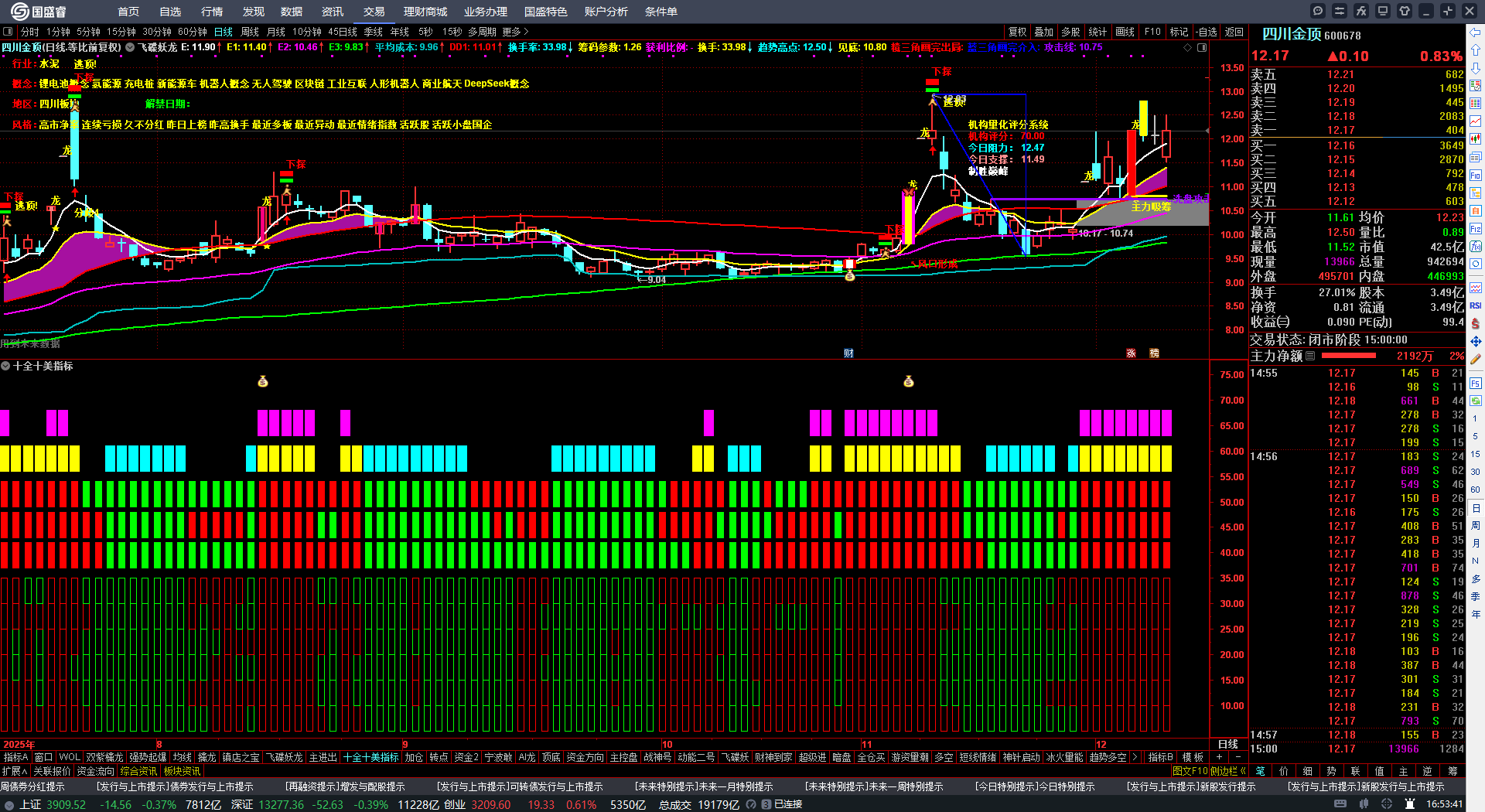This screenshot has height=812, width=1485.
Task: Click the F10 button above chart
Action: click(1152, 32)
